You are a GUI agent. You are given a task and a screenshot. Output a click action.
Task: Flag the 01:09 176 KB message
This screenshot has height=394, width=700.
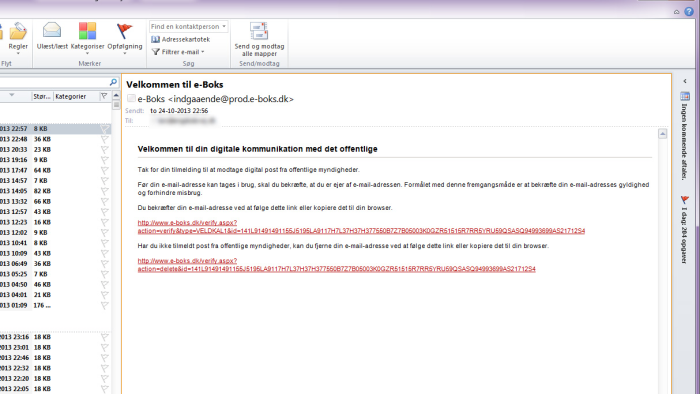click(104, 306)
